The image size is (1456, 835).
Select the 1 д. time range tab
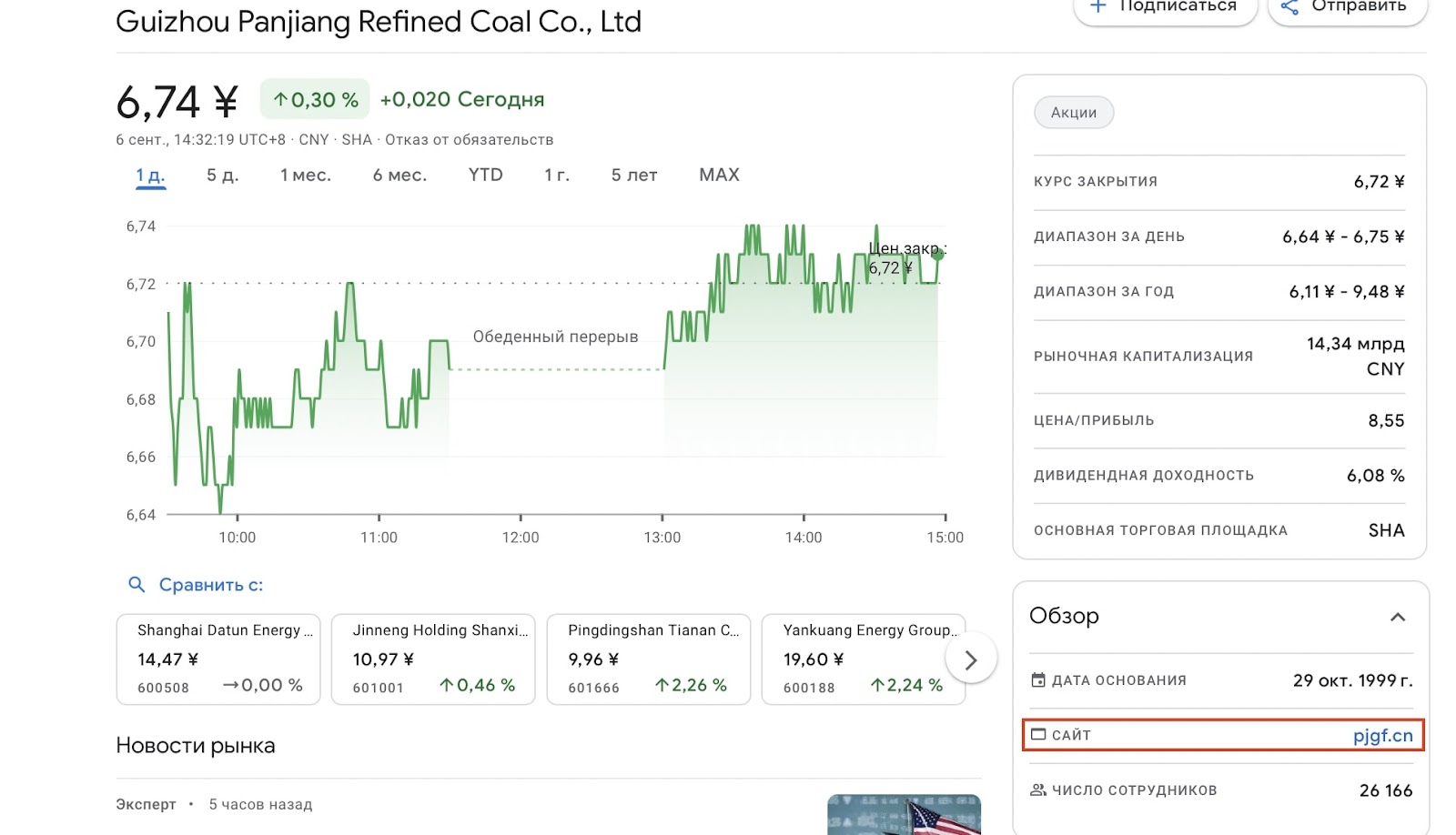(x=150, y=176)
